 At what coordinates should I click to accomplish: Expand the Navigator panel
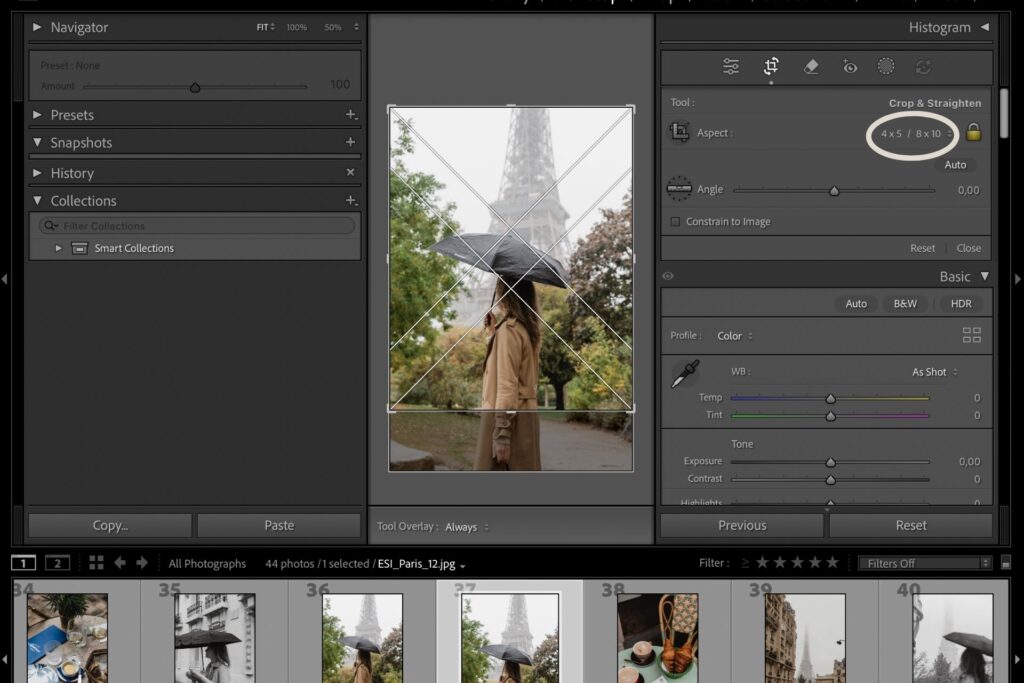37,27
